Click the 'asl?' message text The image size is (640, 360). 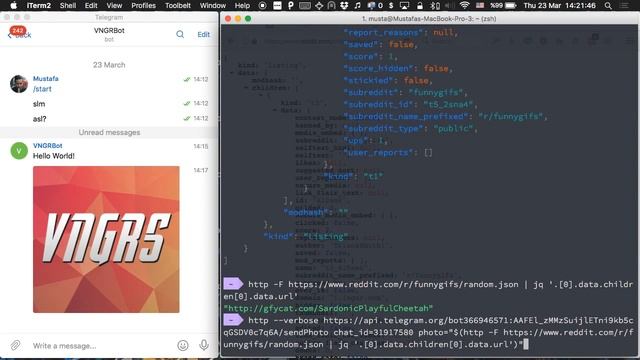click(x=40, y=119)
